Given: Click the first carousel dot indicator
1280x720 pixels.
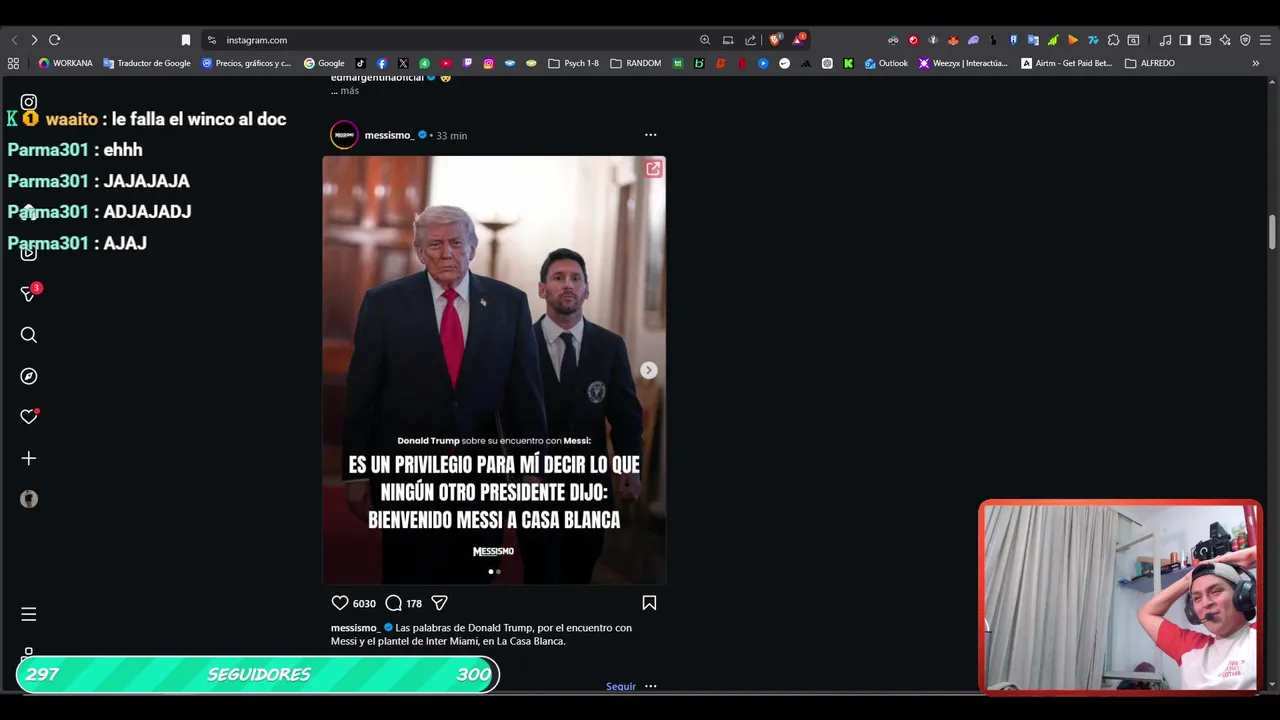Looking at the screenshot, I should tap(490, 572).
